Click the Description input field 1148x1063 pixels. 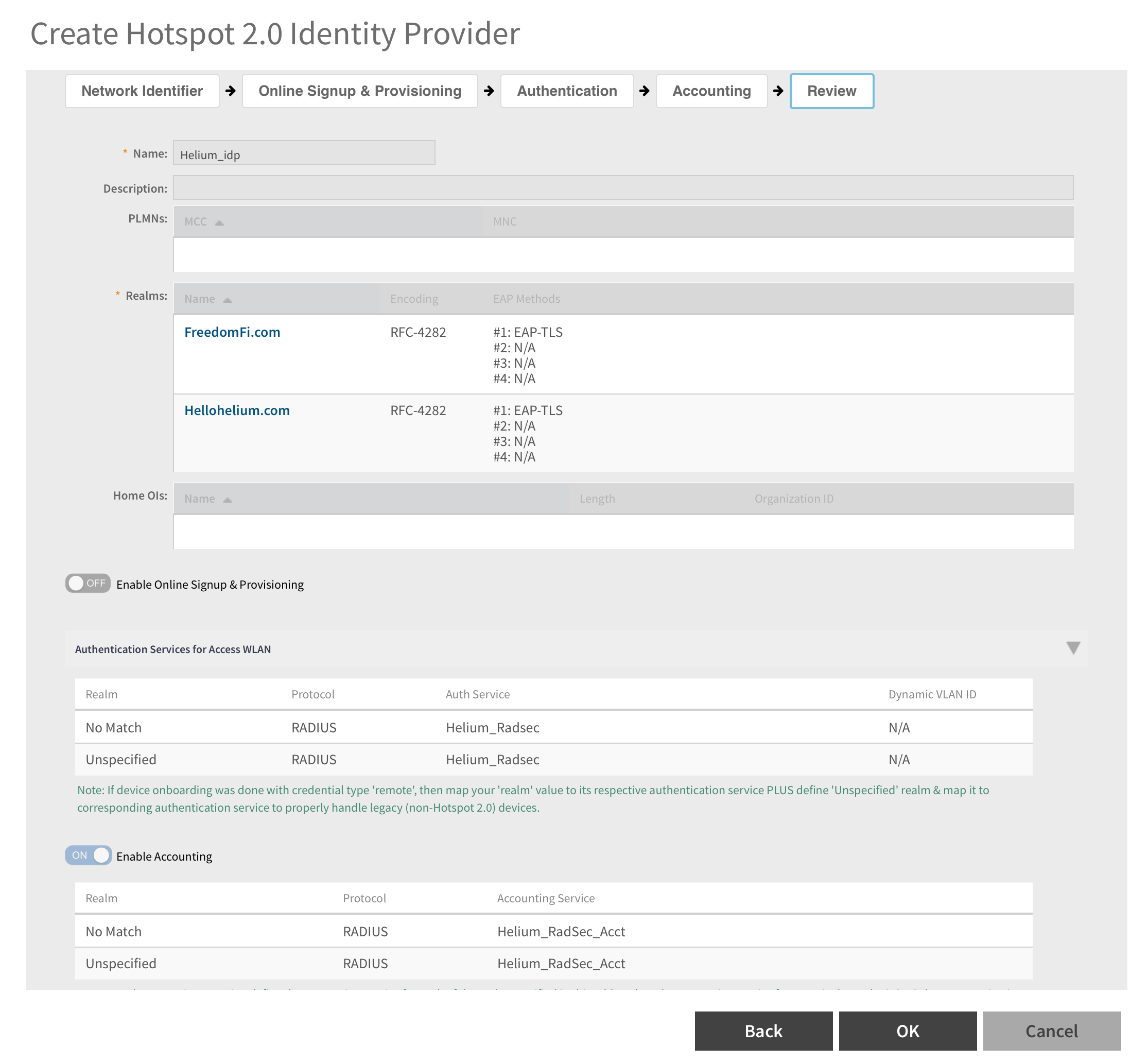[x=622, y=188]
